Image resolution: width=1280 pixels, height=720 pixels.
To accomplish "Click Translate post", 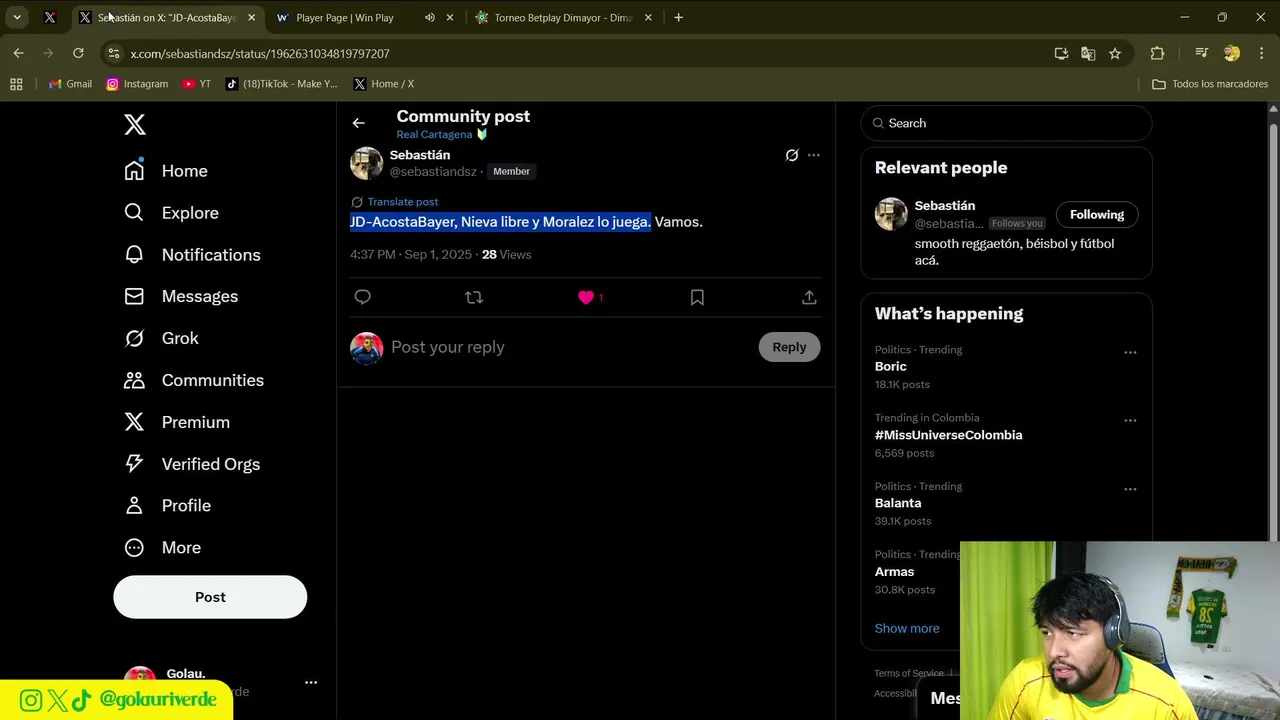I will [403, 202].
